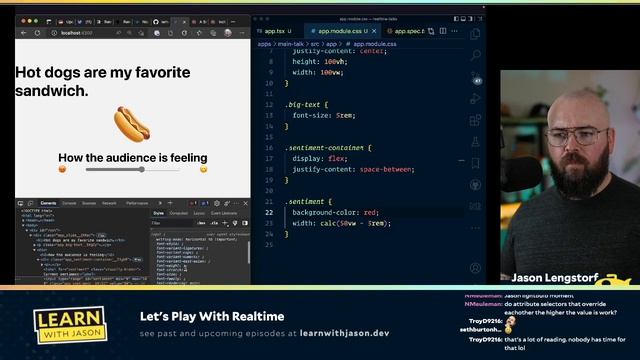Click the happy emoji right of the slider
The height and width of the screenshot is (360, 640).
pyautogui.click(x=203, y=169)
